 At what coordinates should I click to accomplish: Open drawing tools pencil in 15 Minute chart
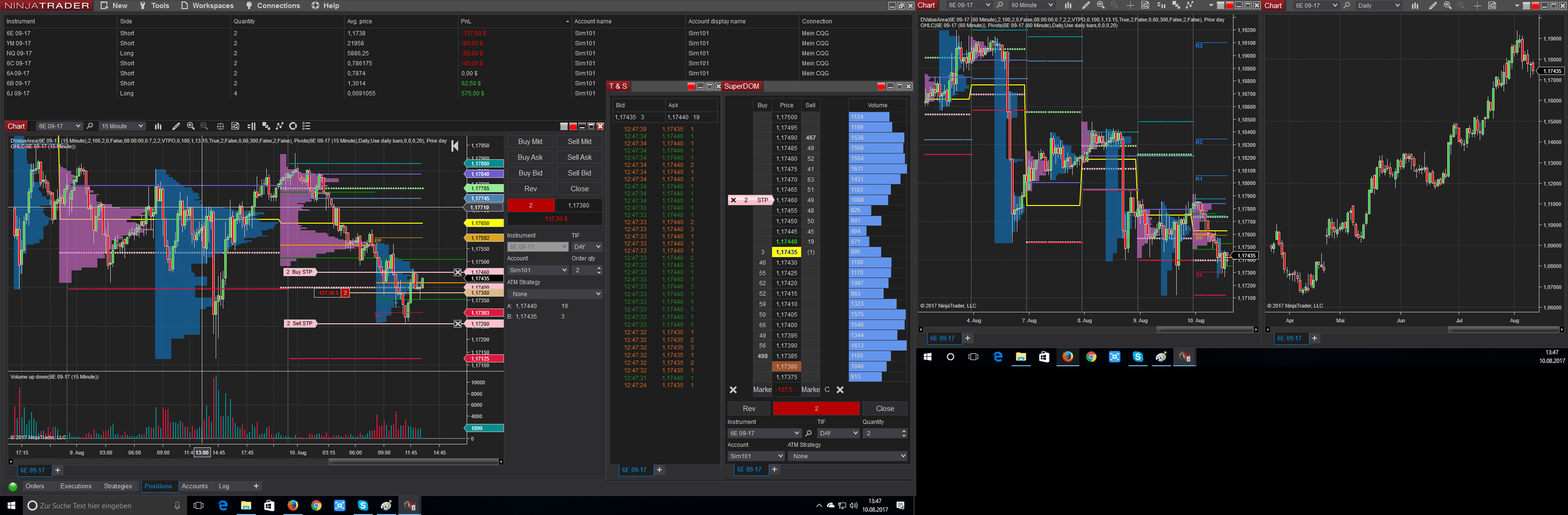(x=176, y=126)
